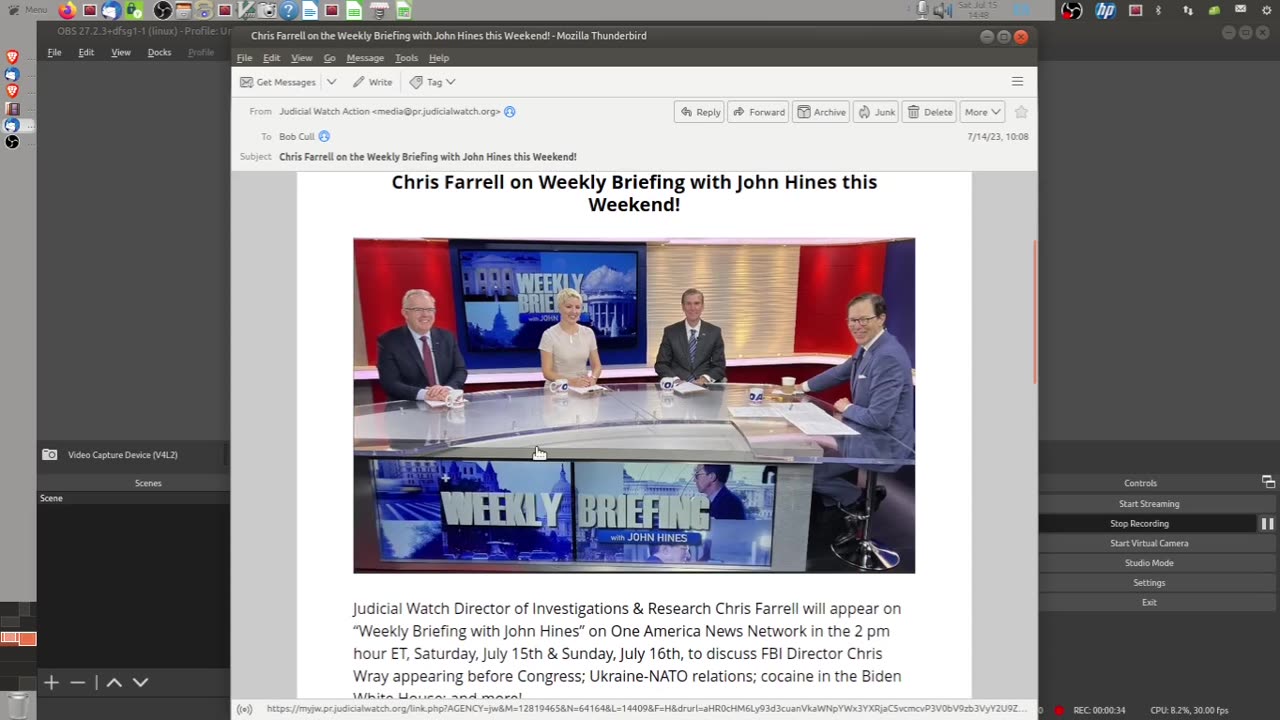Click Start Virtual Camera in OBS

coord(1148,543)
